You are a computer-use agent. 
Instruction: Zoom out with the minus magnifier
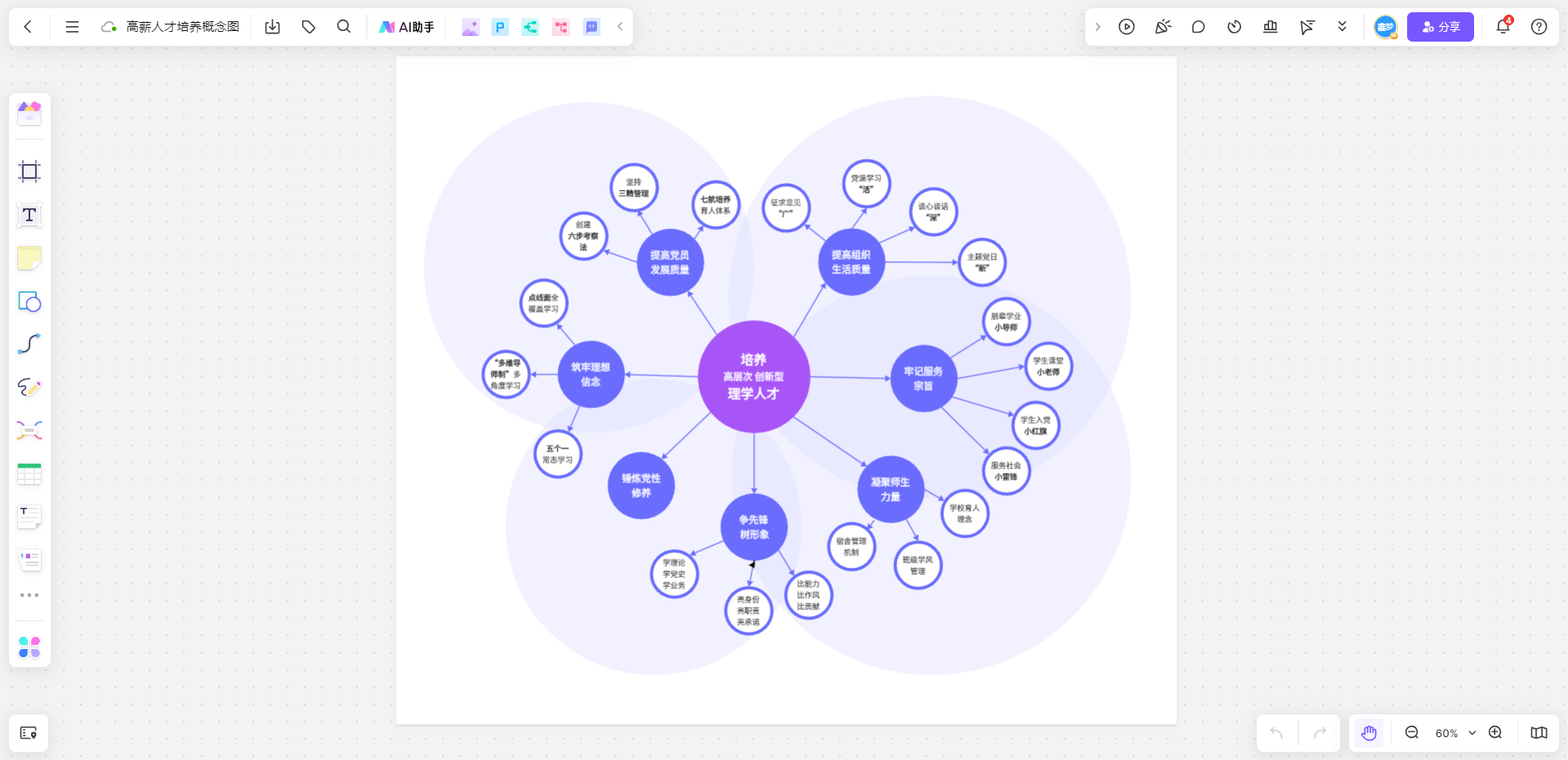1411,733
